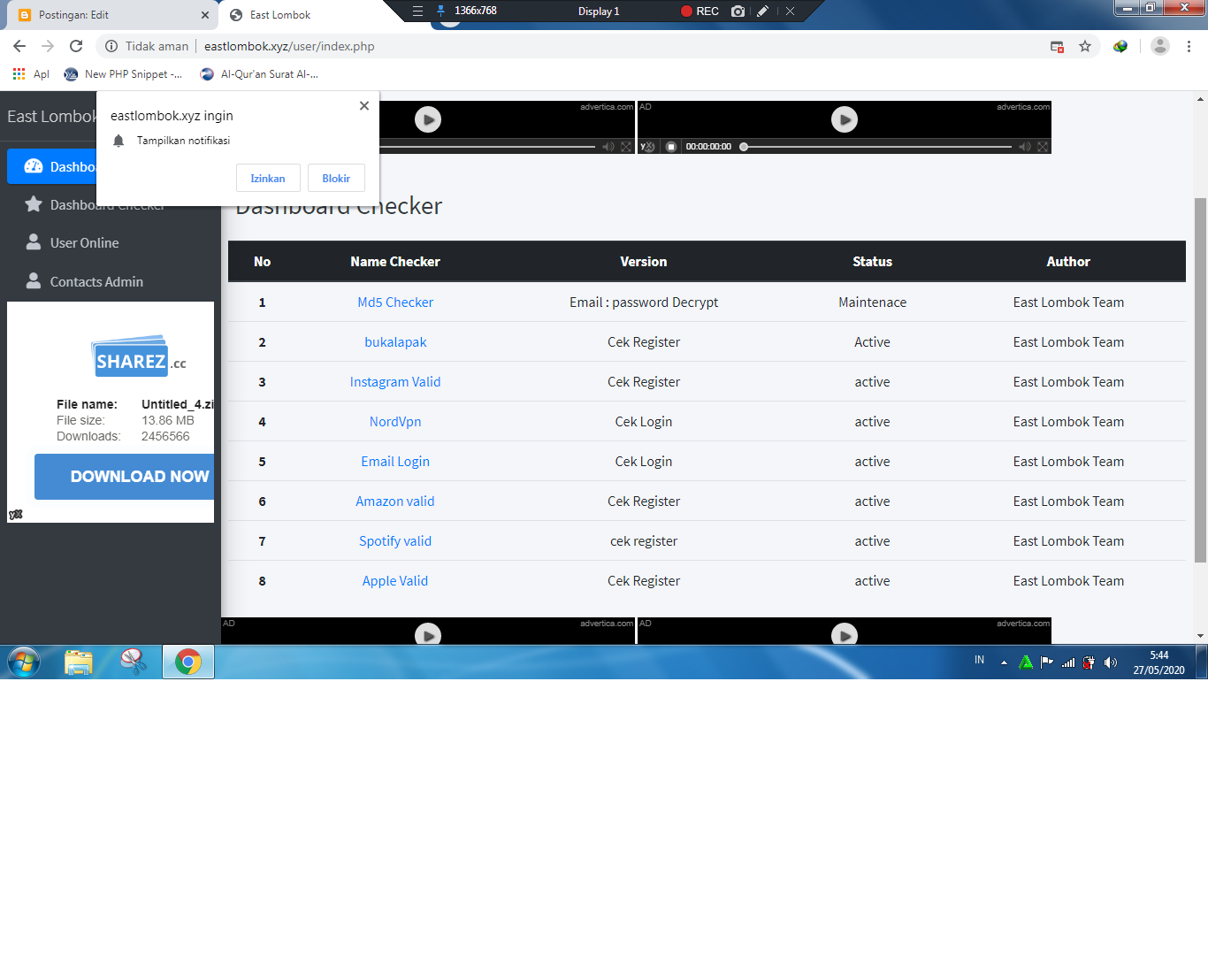Click the blocked pop-up icon in address bar
Image resolution: width=1208 pixels, height=980 pixels.
click(x=1057, y=46)
